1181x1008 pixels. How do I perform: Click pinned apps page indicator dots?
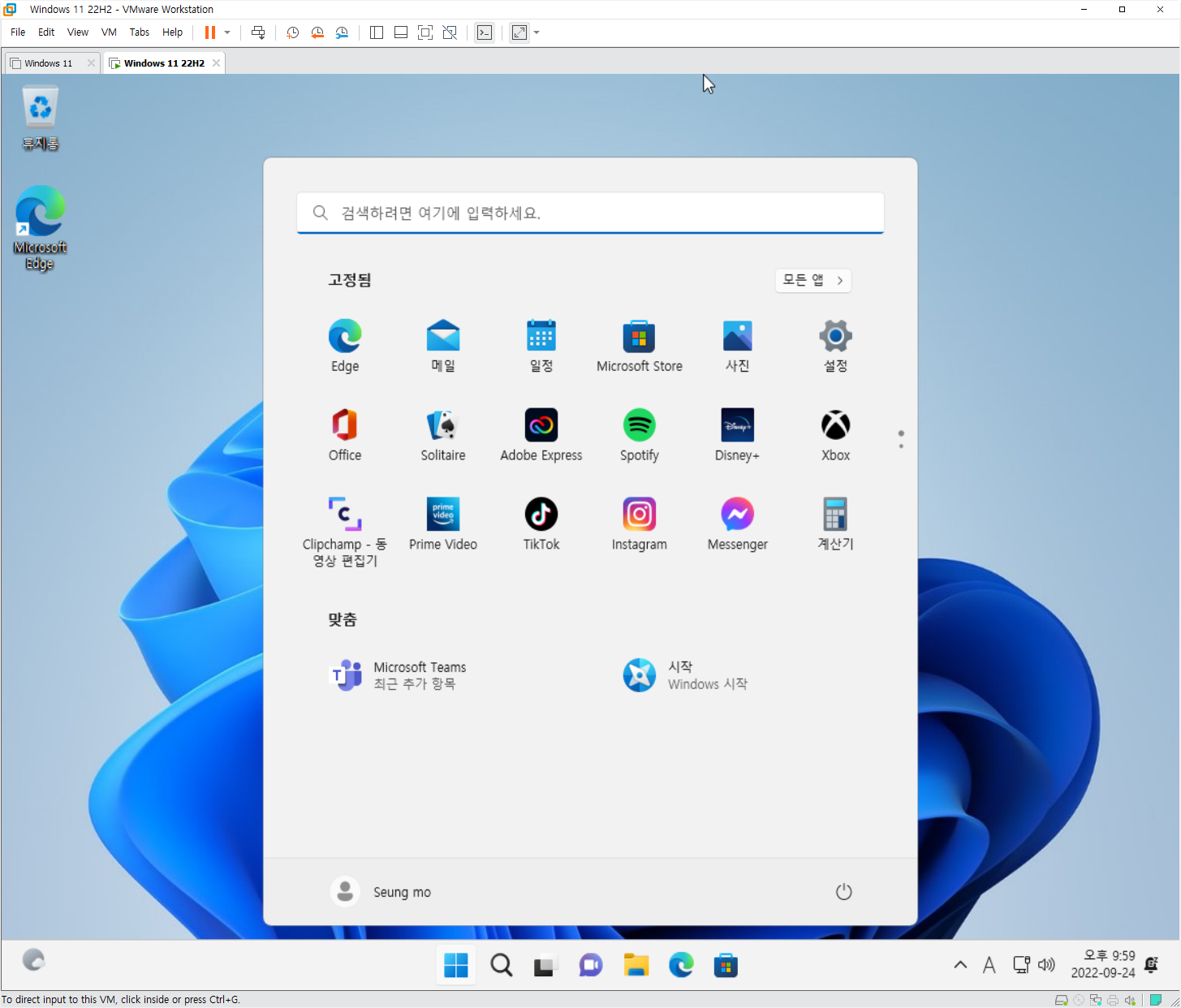(901, 439)
